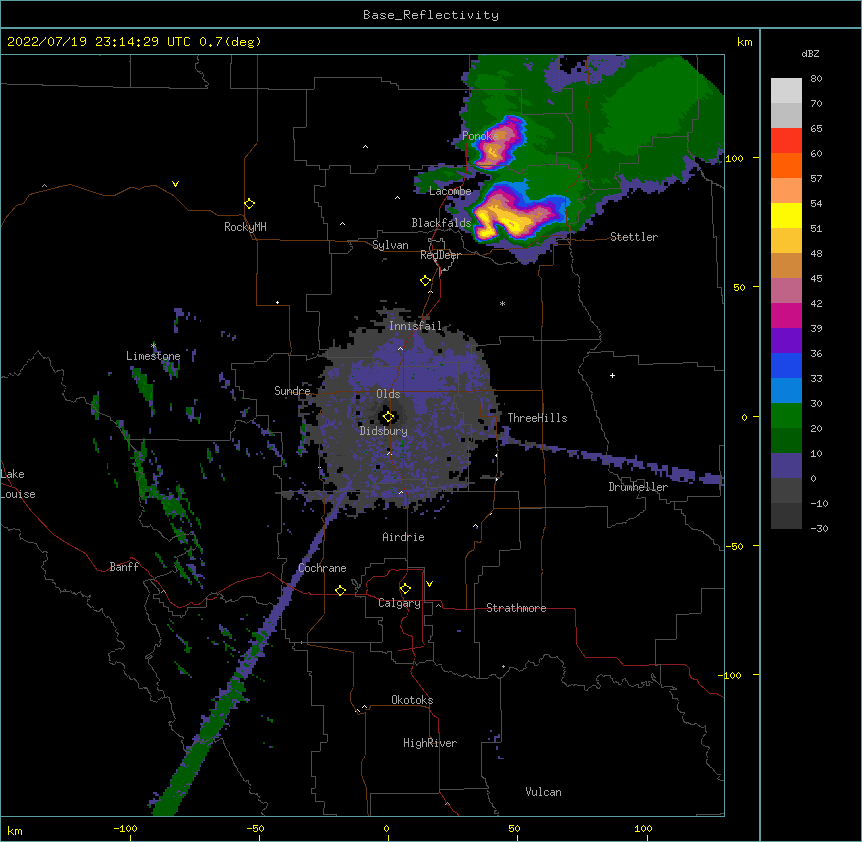Click the Blackfalds city label
This screenshot has height=842, width=862.
tap(441, 223)
